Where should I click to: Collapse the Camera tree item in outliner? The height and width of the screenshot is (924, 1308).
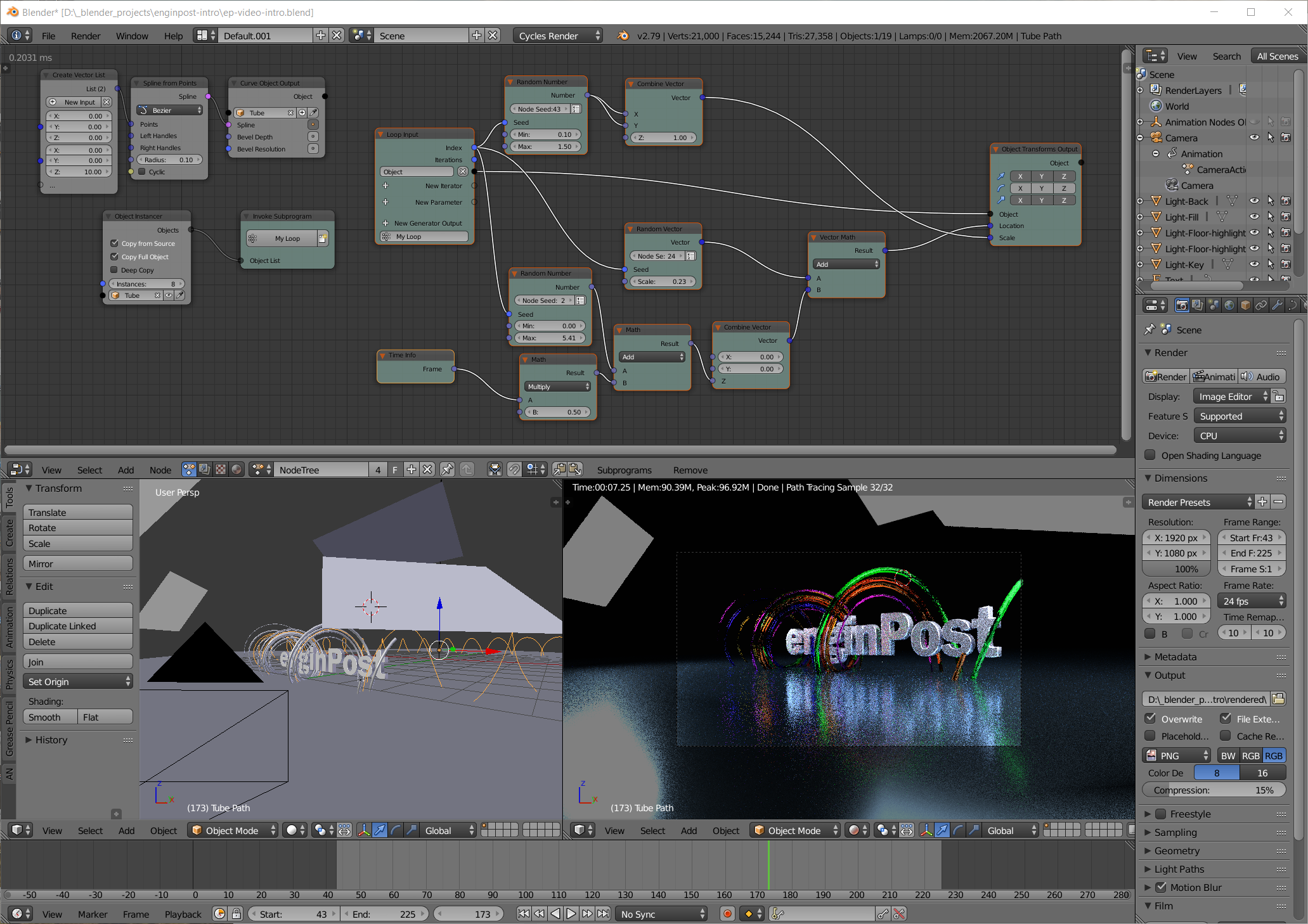click(1140, 138)
